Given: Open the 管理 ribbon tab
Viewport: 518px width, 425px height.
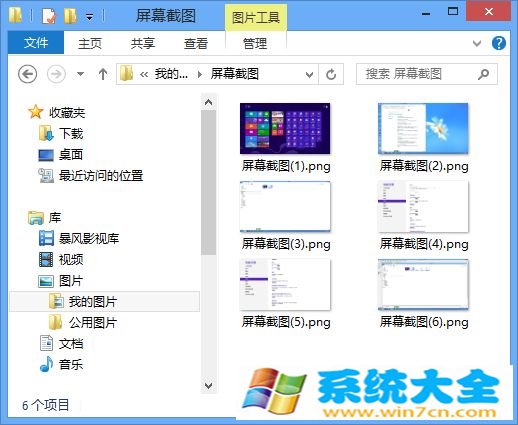Looking at the screenshot, I should click(x=255, y=43).
